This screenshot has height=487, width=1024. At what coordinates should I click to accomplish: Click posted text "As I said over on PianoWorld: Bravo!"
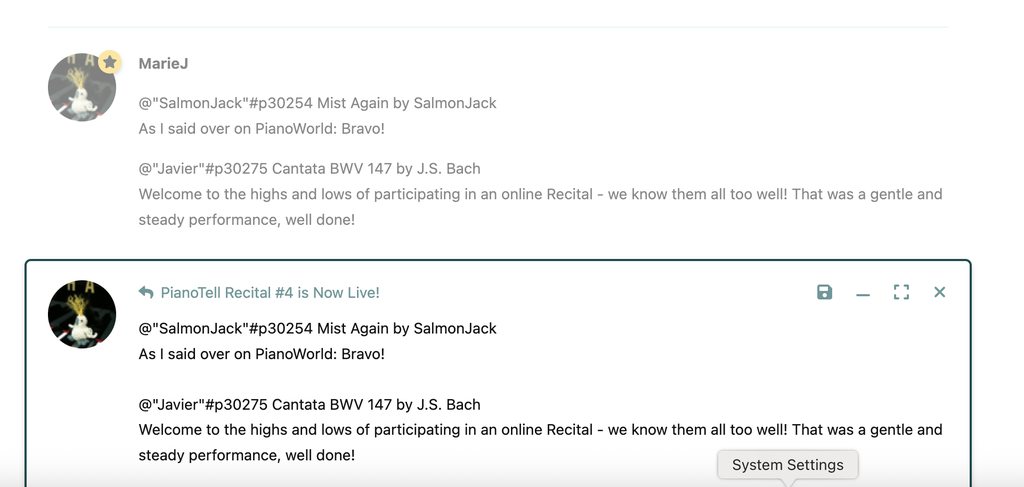(x=261, y=129)
